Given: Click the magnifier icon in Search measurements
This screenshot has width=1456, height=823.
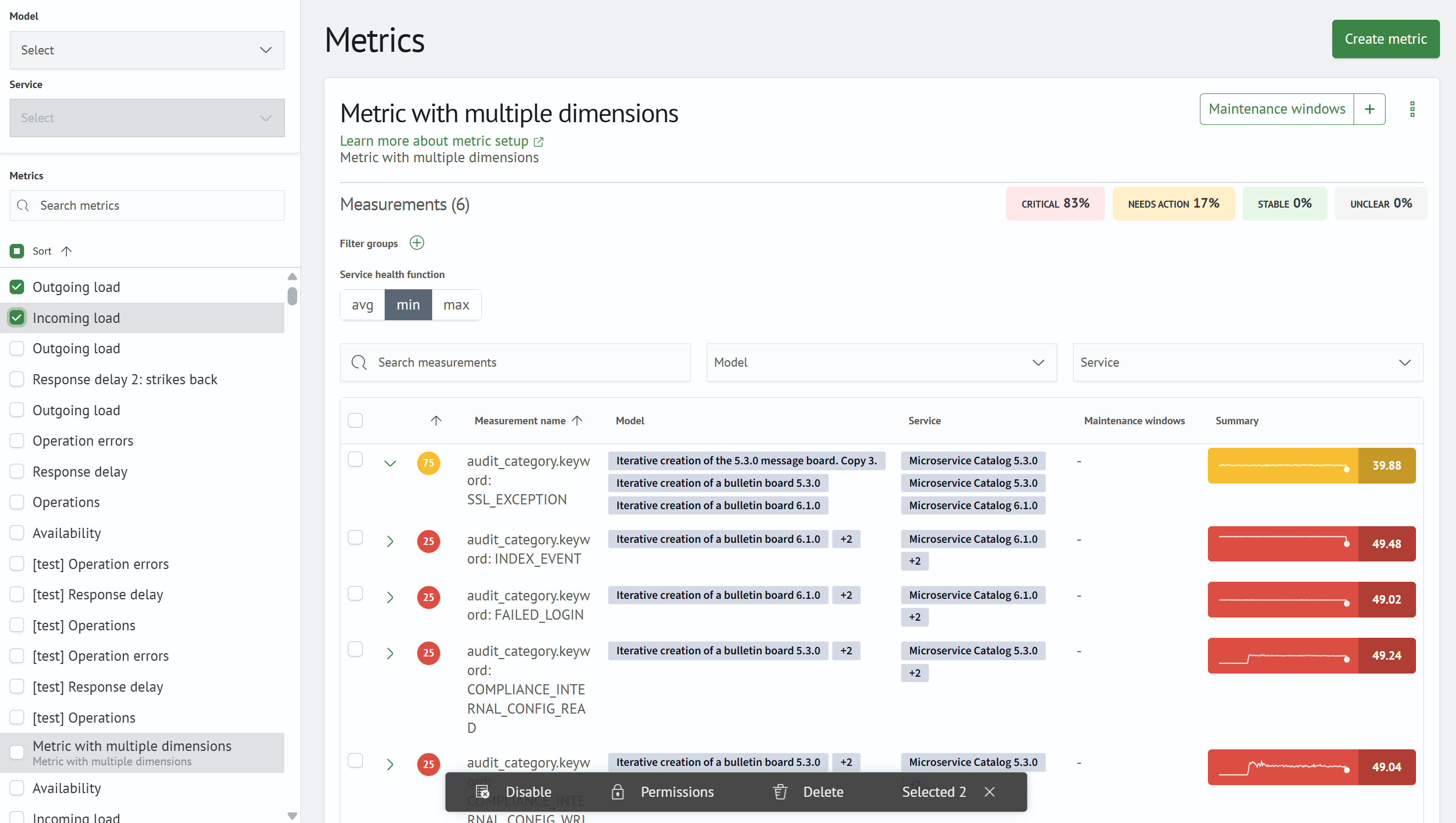Looking at the screenshot, I should tap(359, 362).
